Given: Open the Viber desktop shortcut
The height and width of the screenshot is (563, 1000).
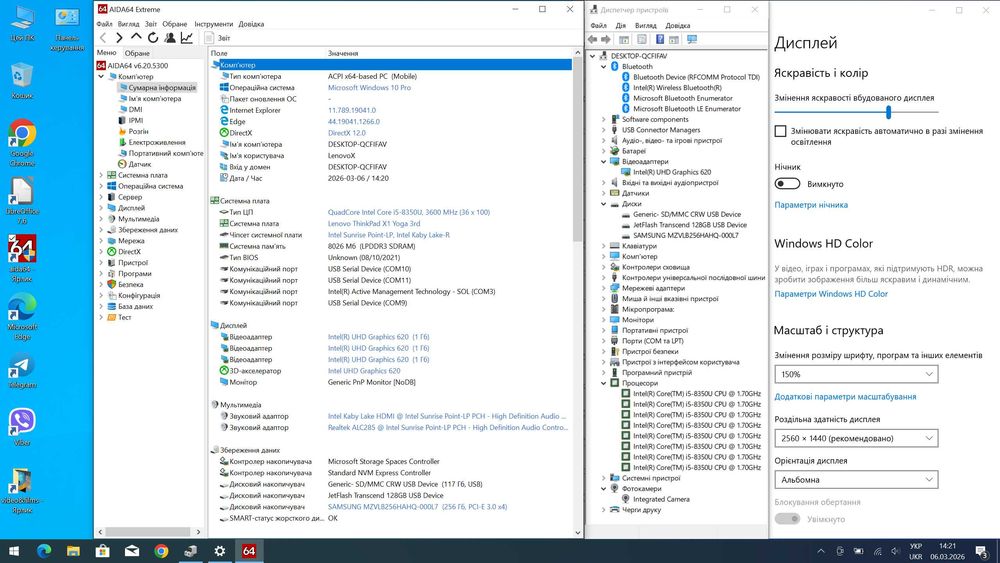Looking at the screenshot, I should pyautogui.click(x=22, y=427).
